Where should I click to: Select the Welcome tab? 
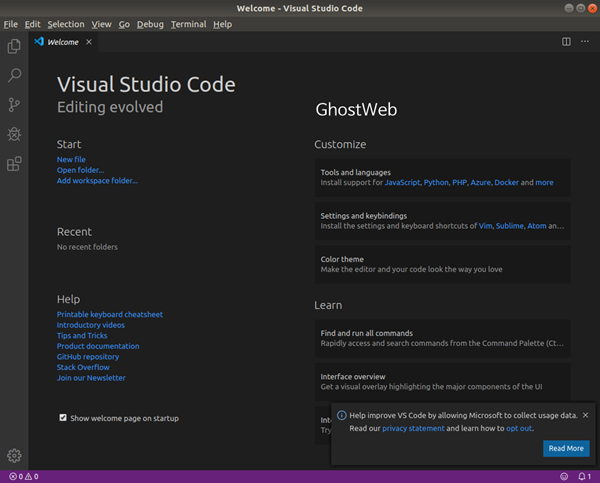tap(63, 42)
